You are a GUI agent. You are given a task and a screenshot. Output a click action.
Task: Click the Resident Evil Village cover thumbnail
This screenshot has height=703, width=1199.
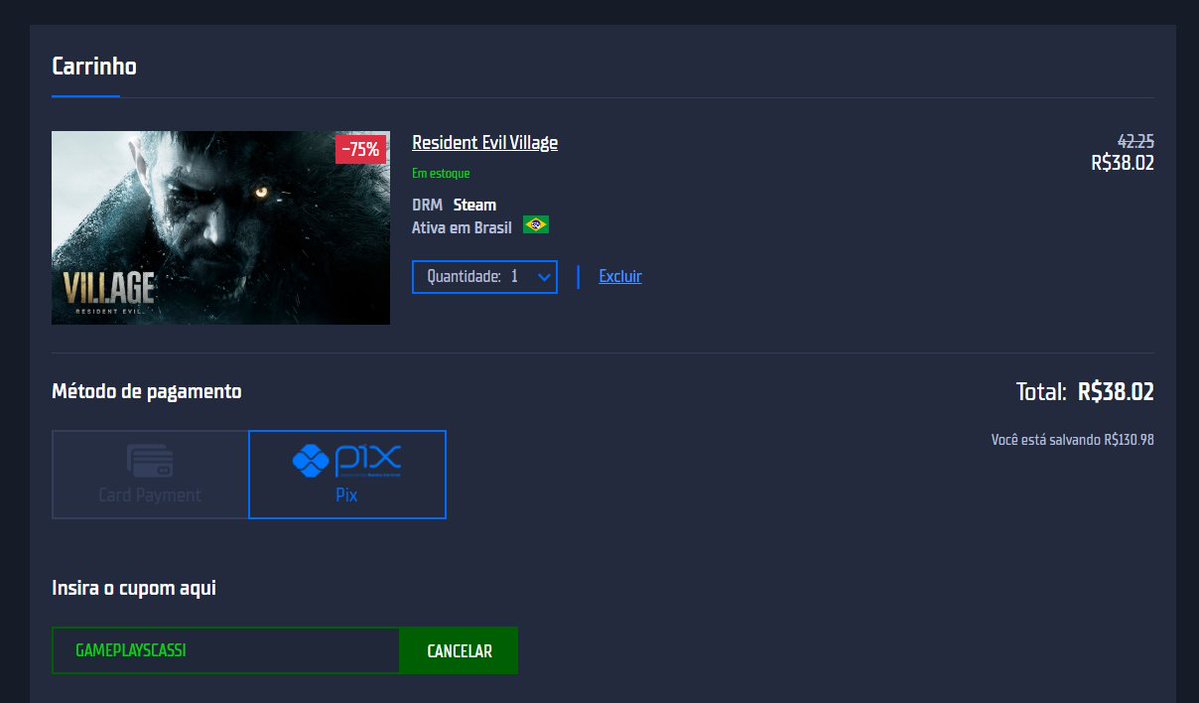(x=220, y=227)
